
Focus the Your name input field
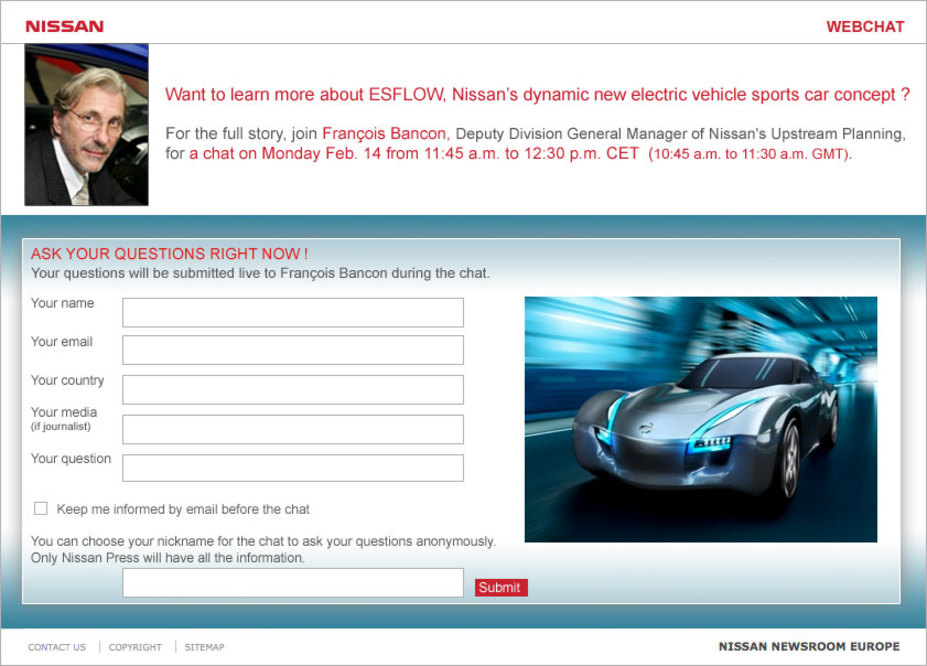click(293, 313)
